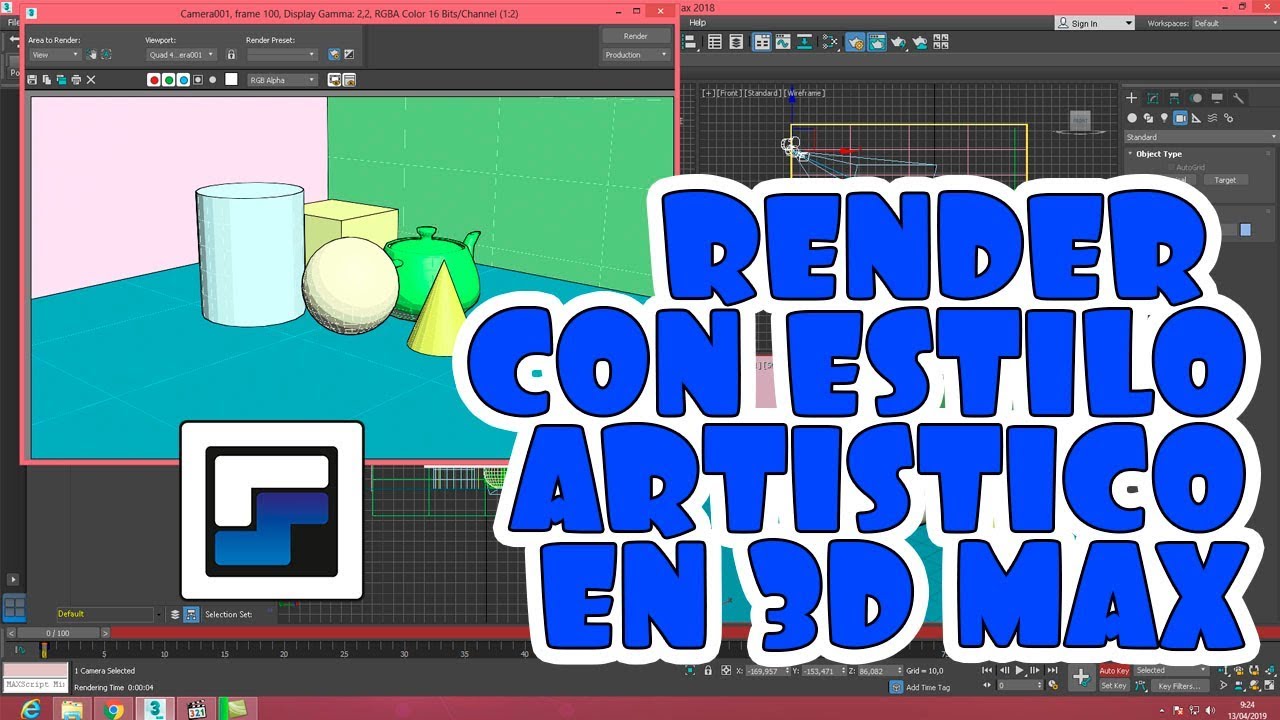Click the Play Animation button
Viewport: 1280px width, 720px height.
tap(1020, 670)
